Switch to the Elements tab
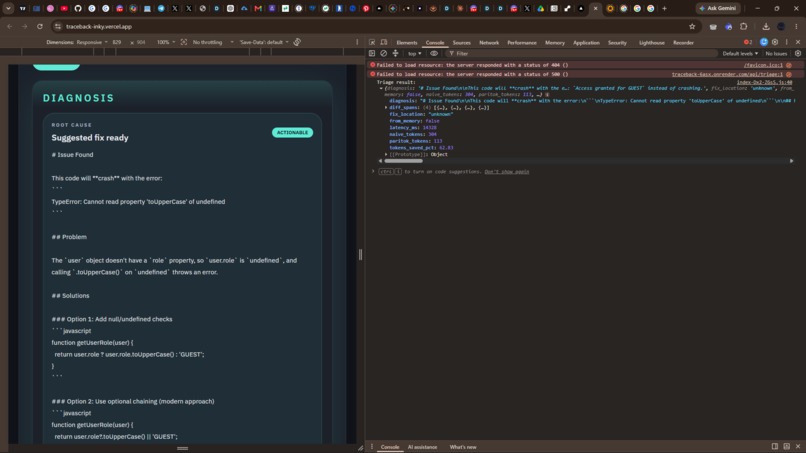Viewport: 806px width, 453px height. click(407, 43)
